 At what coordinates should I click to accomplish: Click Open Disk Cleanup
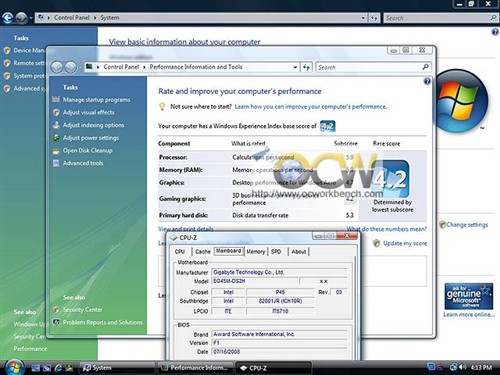(x=88, y=151)
